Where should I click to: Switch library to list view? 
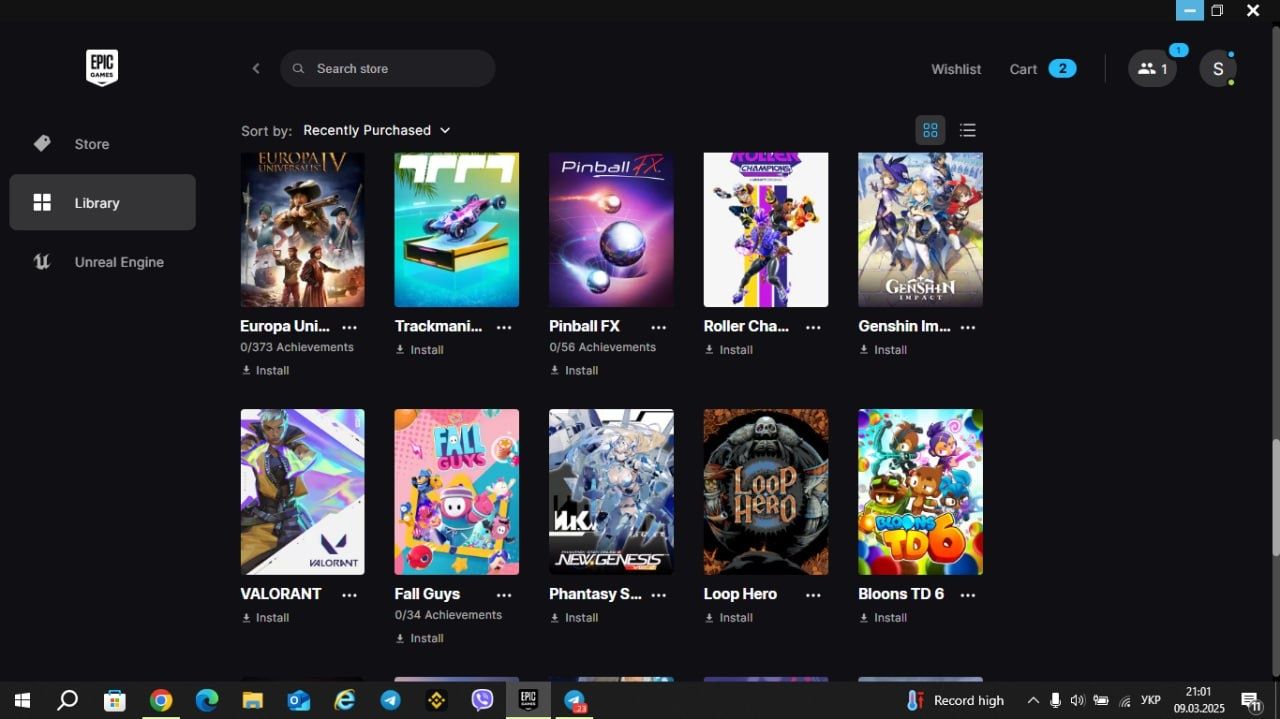coord(967,130)
